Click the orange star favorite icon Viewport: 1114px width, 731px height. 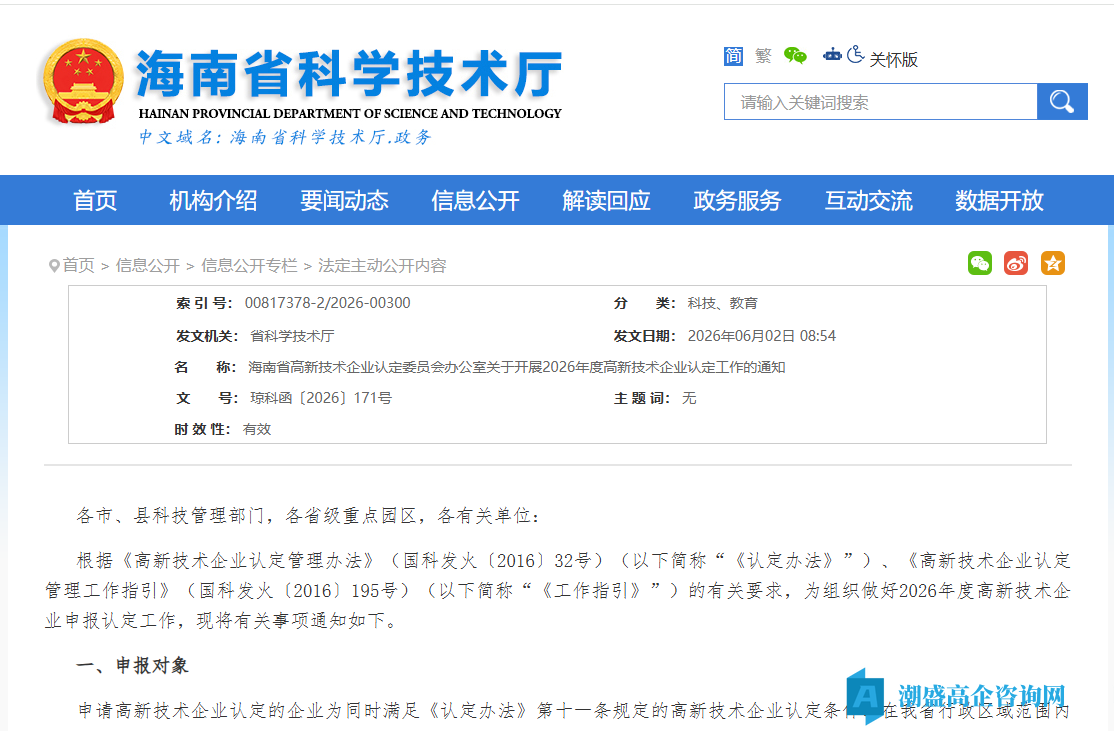(x=1053, y=264)
